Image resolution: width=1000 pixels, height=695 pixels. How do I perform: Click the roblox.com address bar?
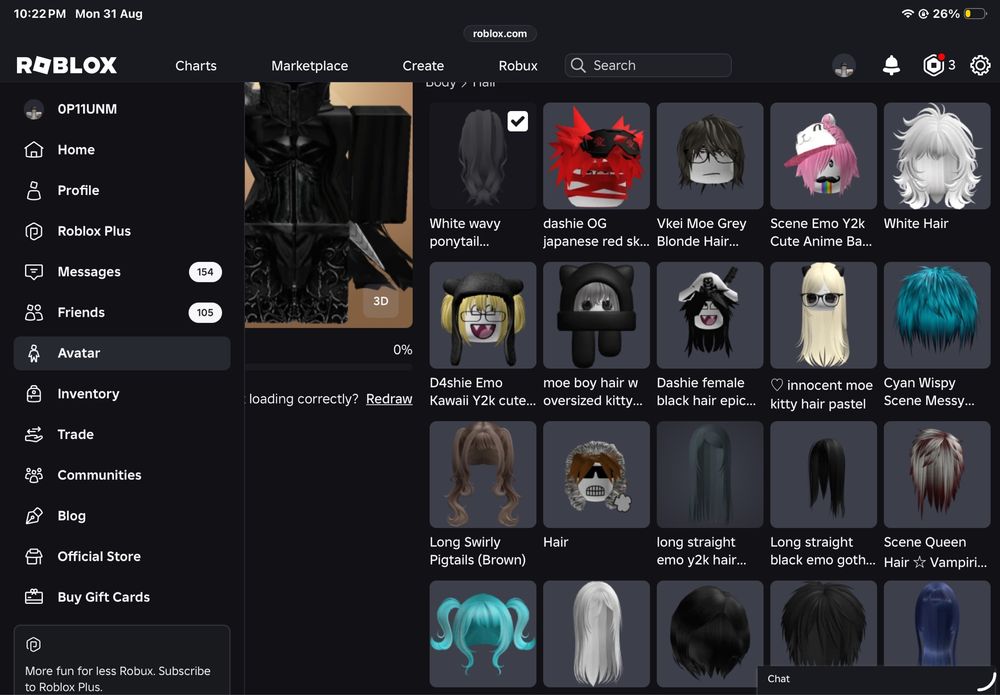point(500,34)
